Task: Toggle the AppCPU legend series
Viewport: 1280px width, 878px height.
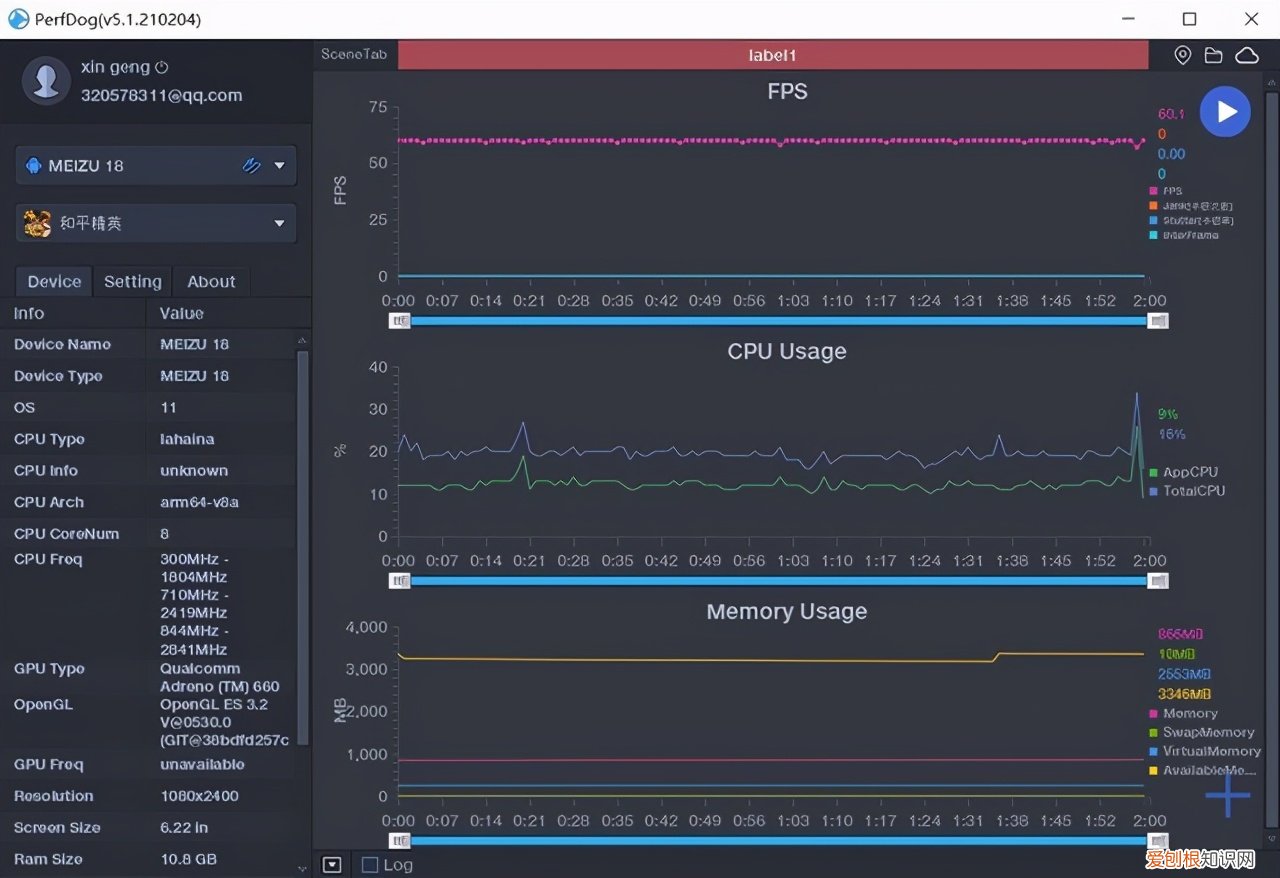Action: pyautogui.click(x=1188, y=472)
